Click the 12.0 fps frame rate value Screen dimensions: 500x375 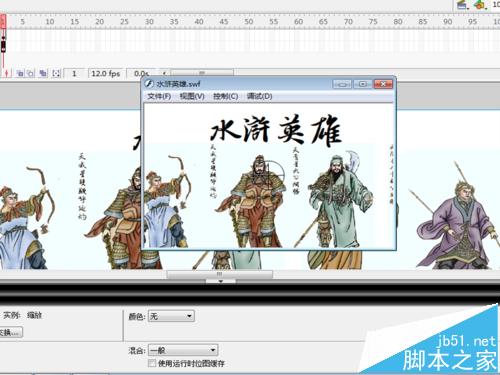tap(106, 73)
